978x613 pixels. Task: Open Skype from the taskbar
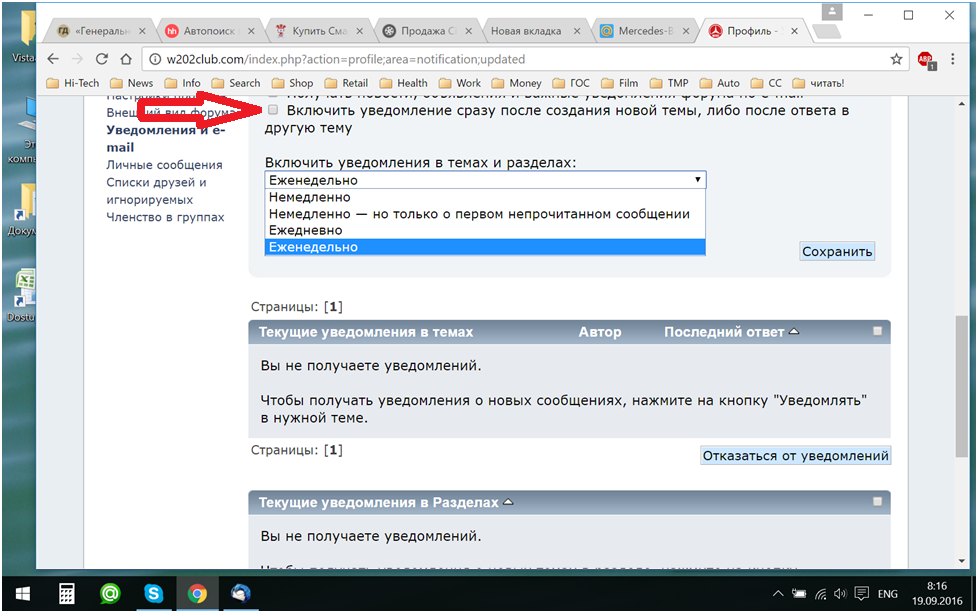tap(153, 594)
